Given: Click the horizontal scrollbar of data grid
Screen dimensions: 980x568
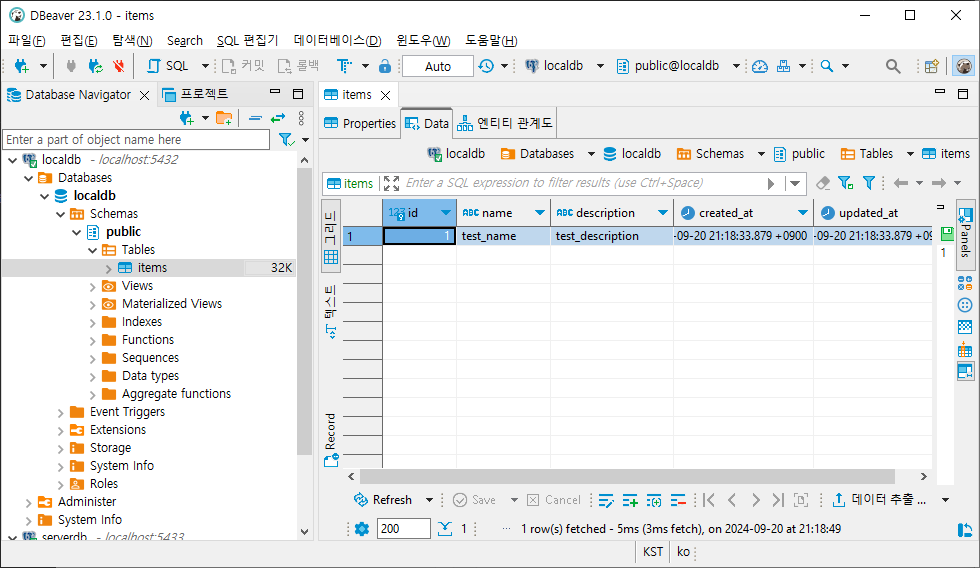Looking at the screenshot, I should 628,477.
